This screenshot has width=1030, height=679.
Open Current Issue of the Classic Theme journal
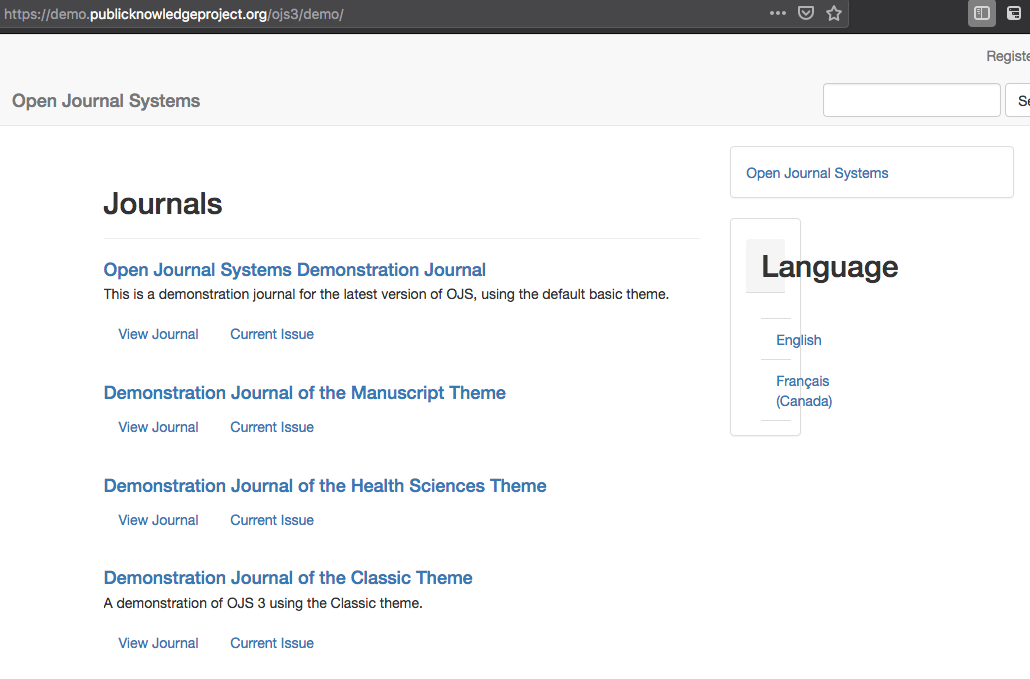(x=271, y=642)
